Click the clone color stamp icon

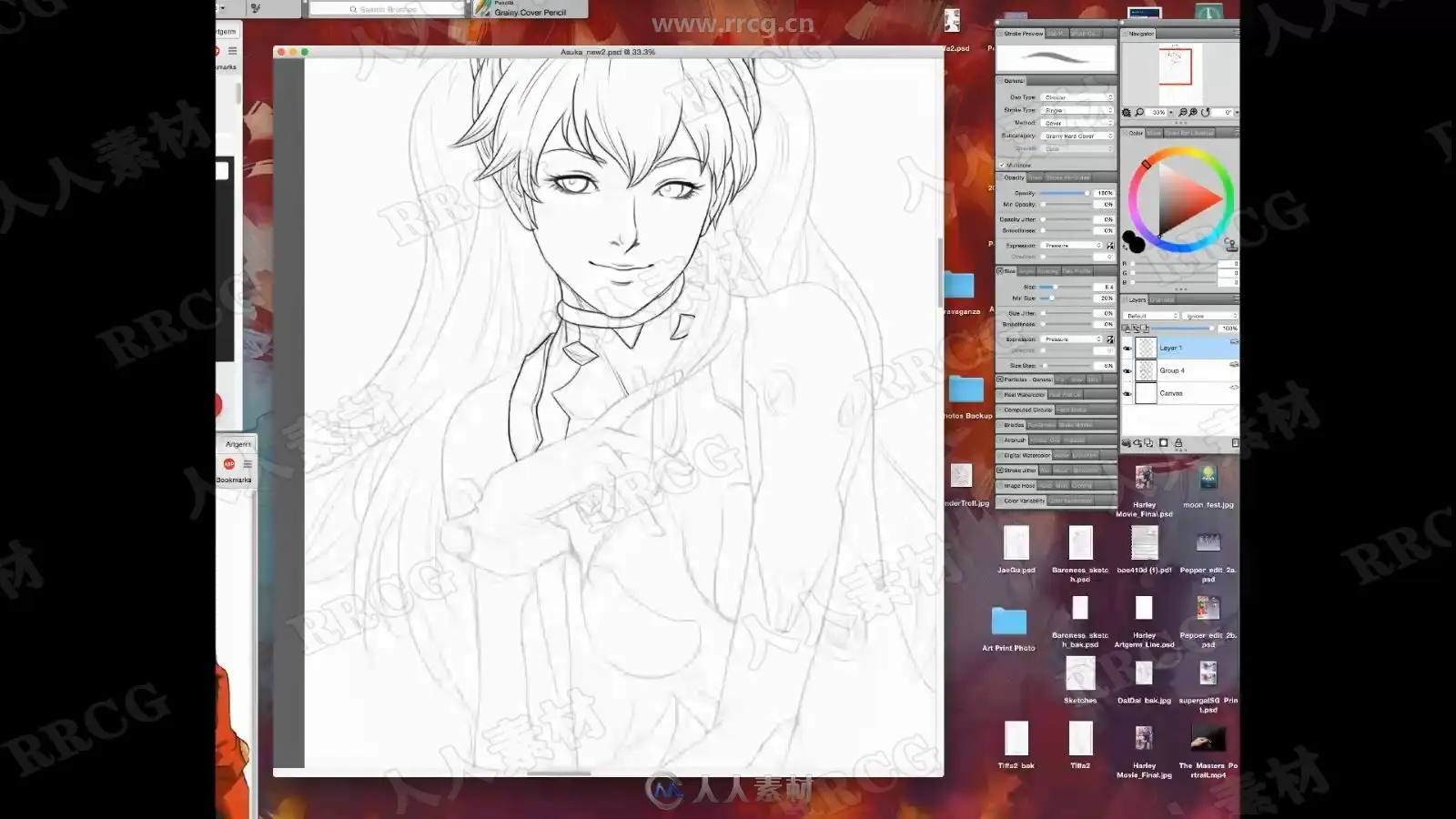[x=1230, y=244]
